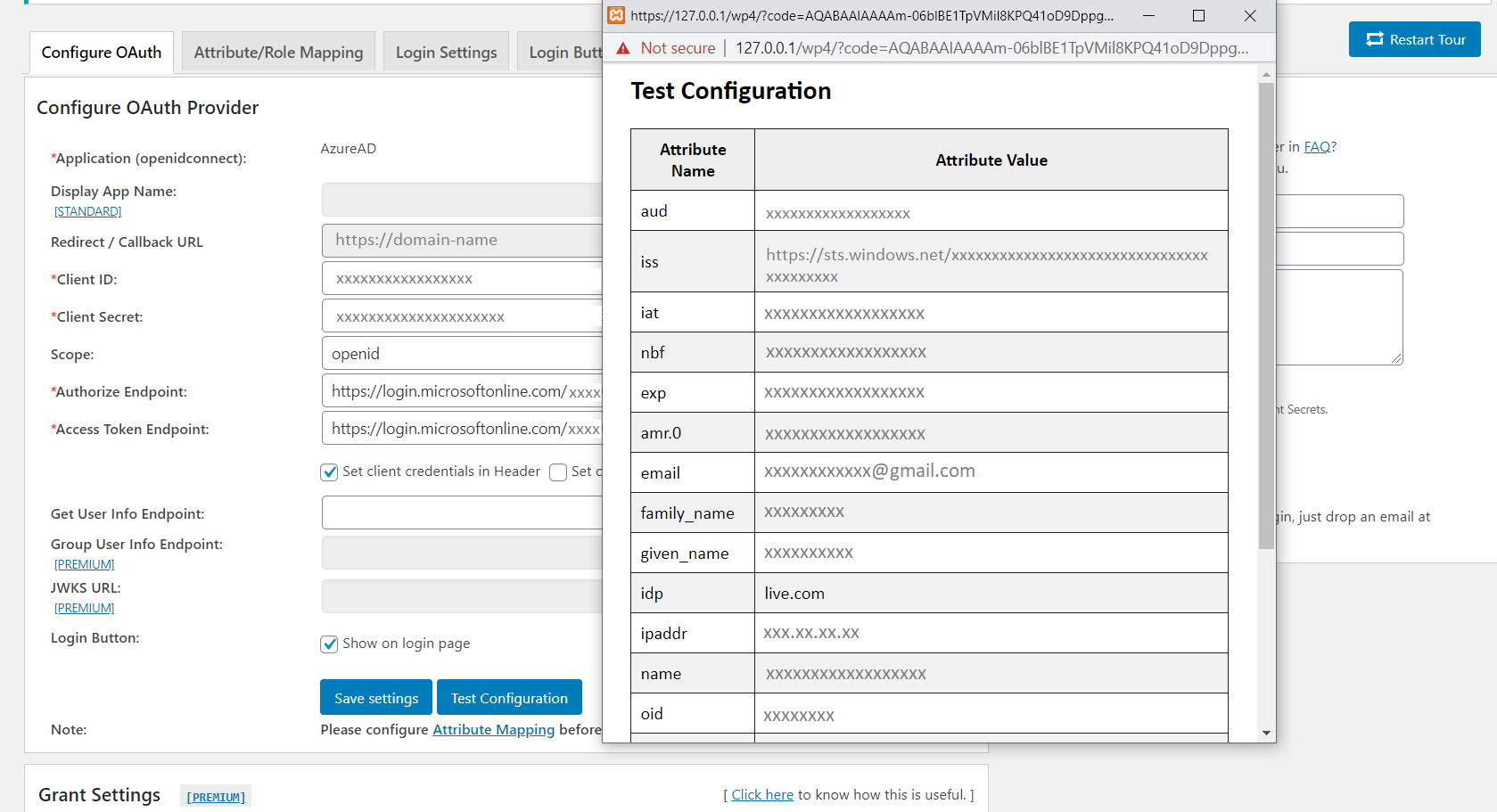Screen dimensions: 1497x812
Task: Click the nbf attribute name cell
Action: [693, 352]
